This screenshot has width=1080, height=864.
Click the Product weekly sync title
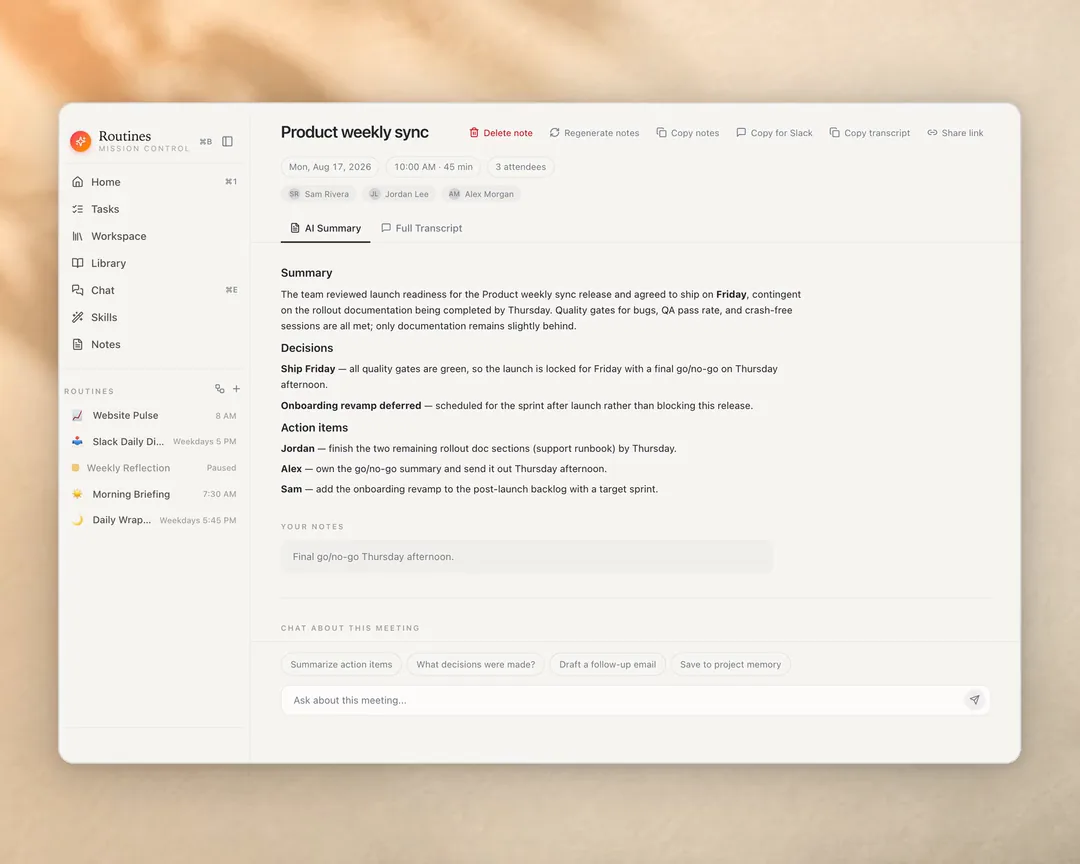pos(355,132)
